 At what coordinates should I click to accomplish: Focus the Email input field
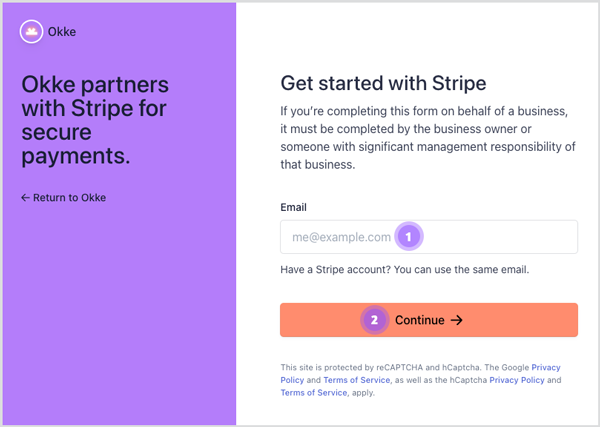(429, 237)
